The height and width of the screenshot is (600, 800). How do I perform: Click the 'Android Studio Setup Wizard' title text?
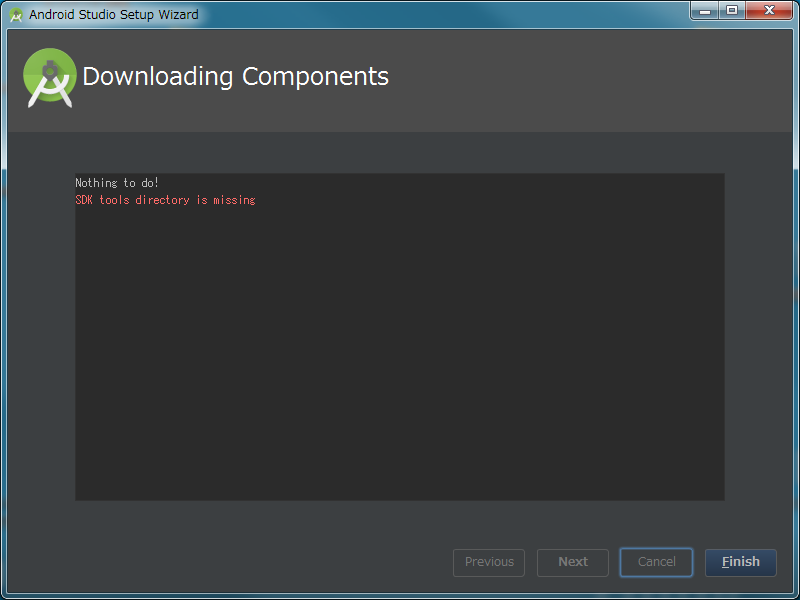pos(113,13)
